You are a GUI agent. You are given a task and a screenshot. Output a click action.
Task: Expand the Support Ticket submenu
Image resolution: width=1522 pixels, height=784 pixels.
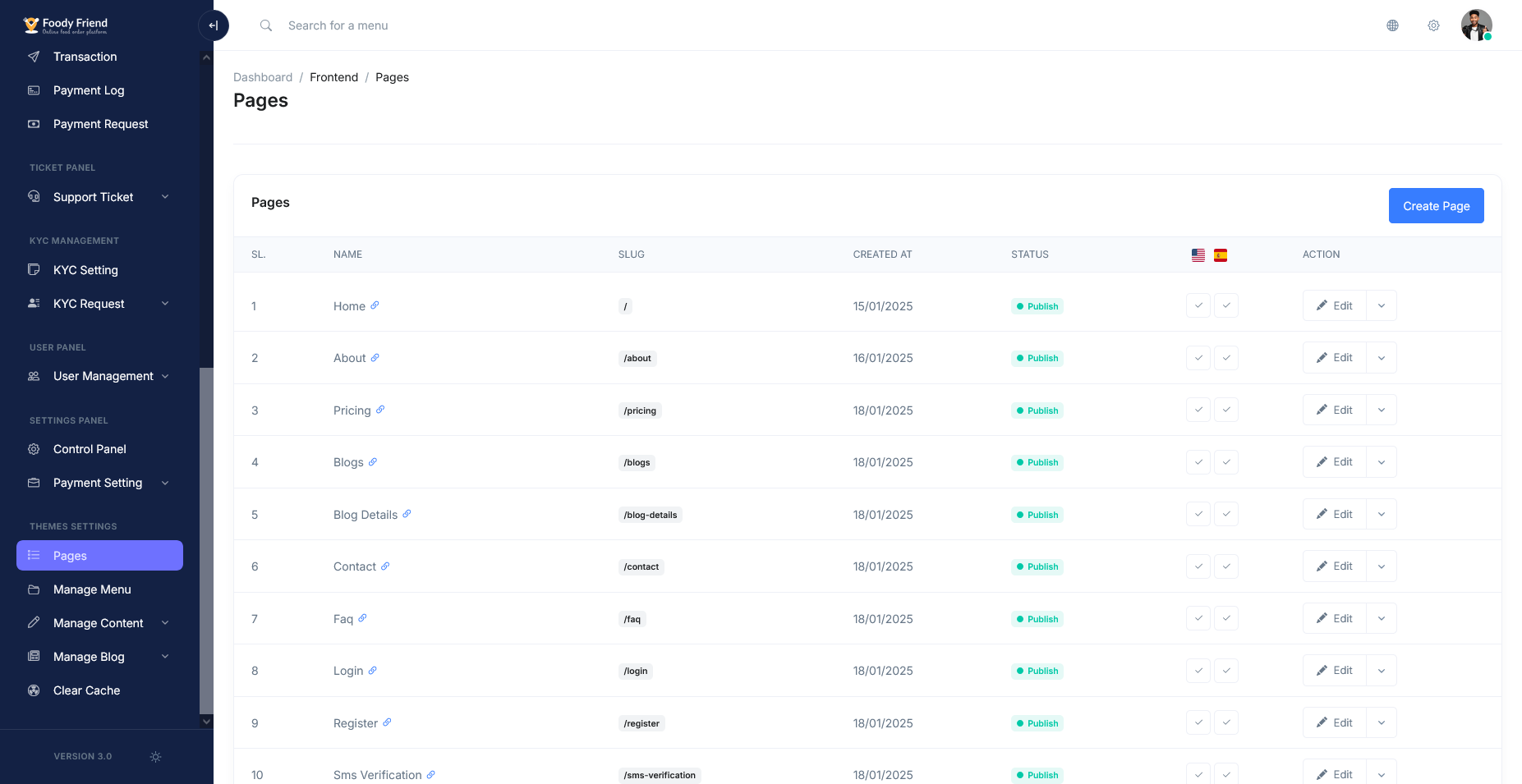coord(99,197)
